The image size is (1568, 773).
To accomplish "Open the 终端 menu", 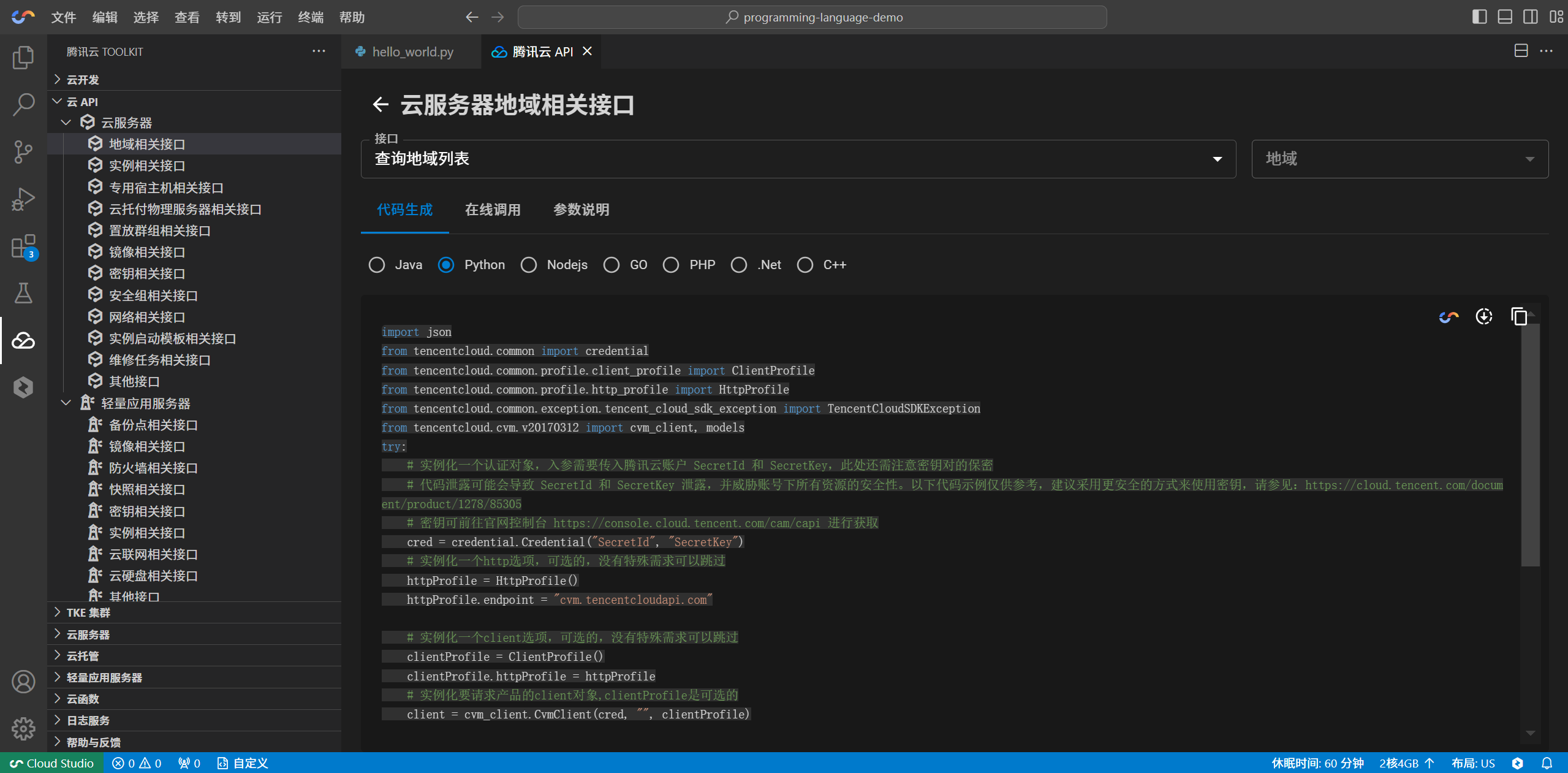I will point(311,17).
